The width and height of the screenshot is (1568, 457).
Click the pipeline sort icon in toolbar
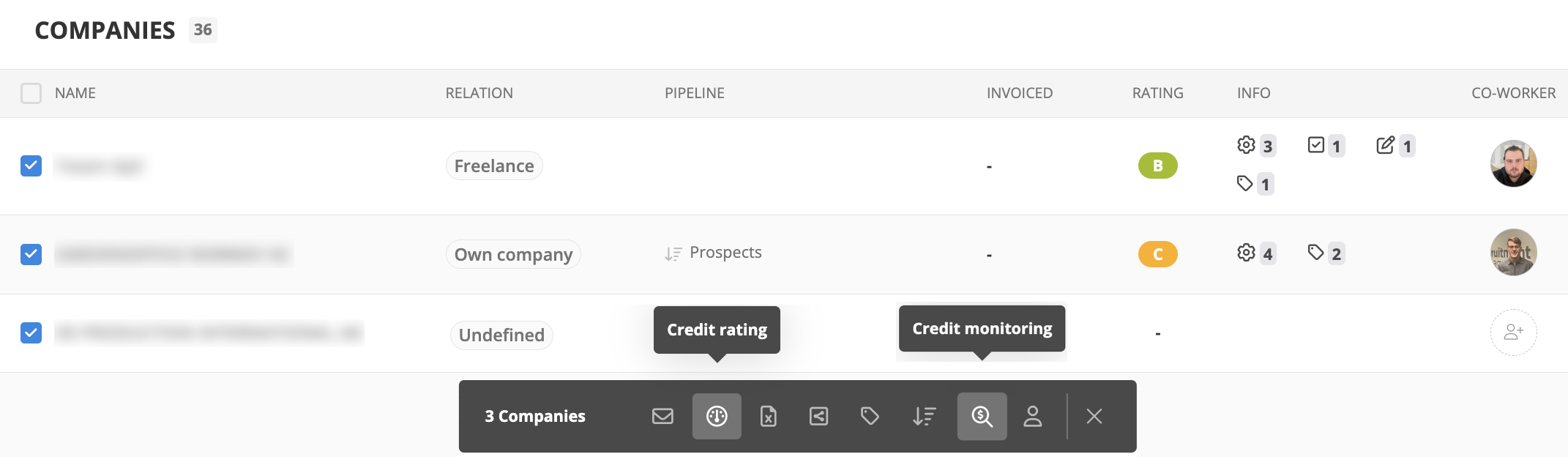click(x=924, y=416)
